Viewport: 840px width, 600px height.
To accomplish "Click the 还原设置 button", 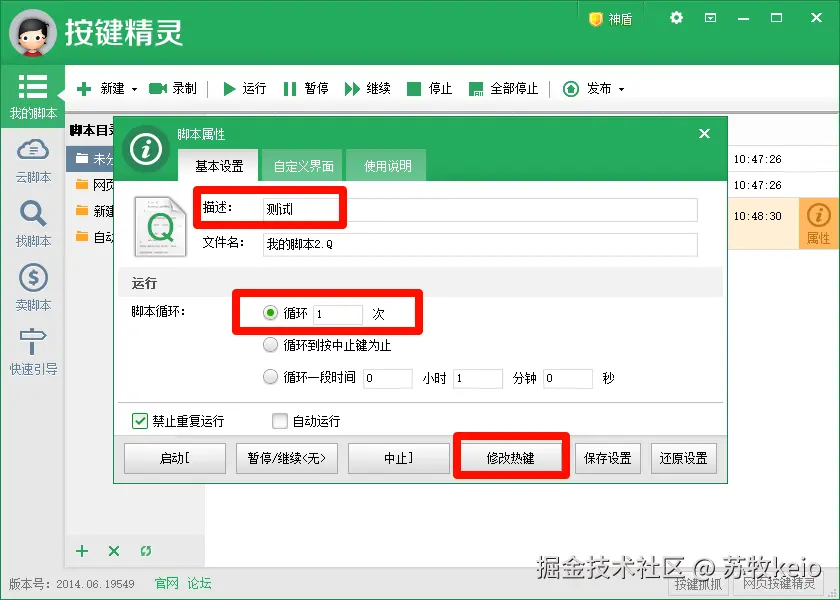I will 684,459.
